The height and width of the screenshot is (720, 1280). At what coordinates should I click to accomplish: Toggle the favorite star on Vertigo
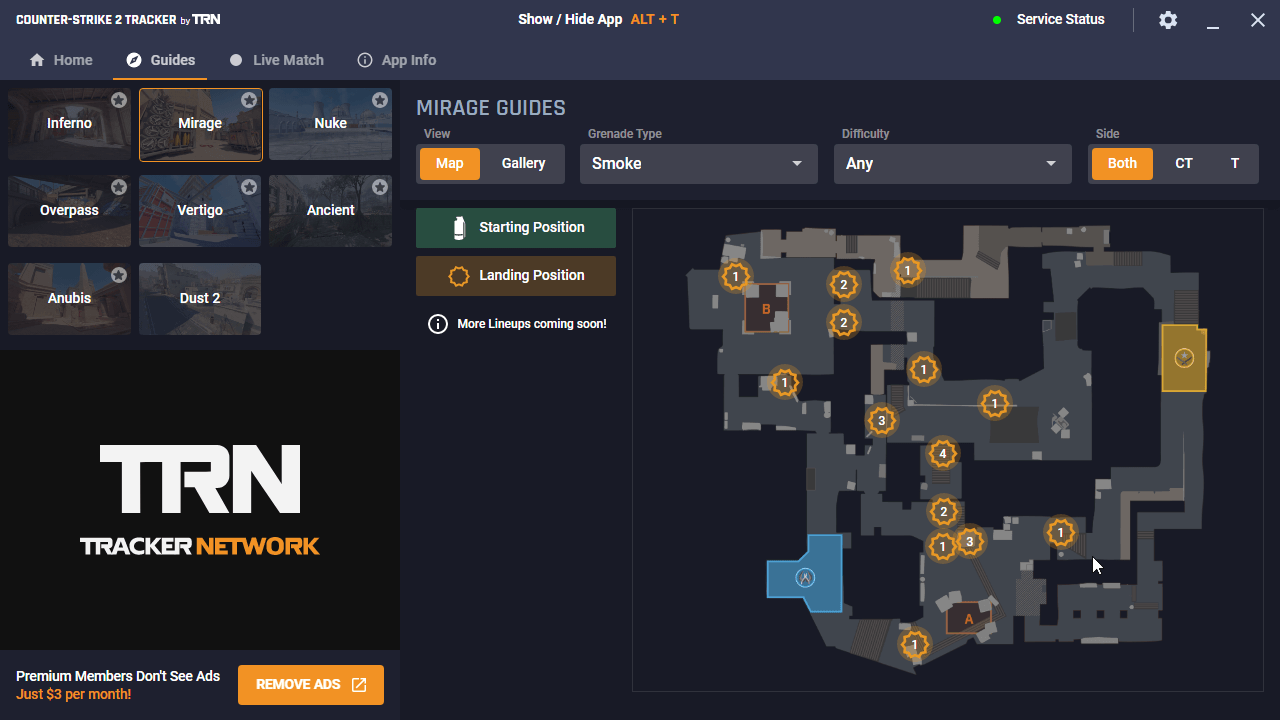[249, 187]
